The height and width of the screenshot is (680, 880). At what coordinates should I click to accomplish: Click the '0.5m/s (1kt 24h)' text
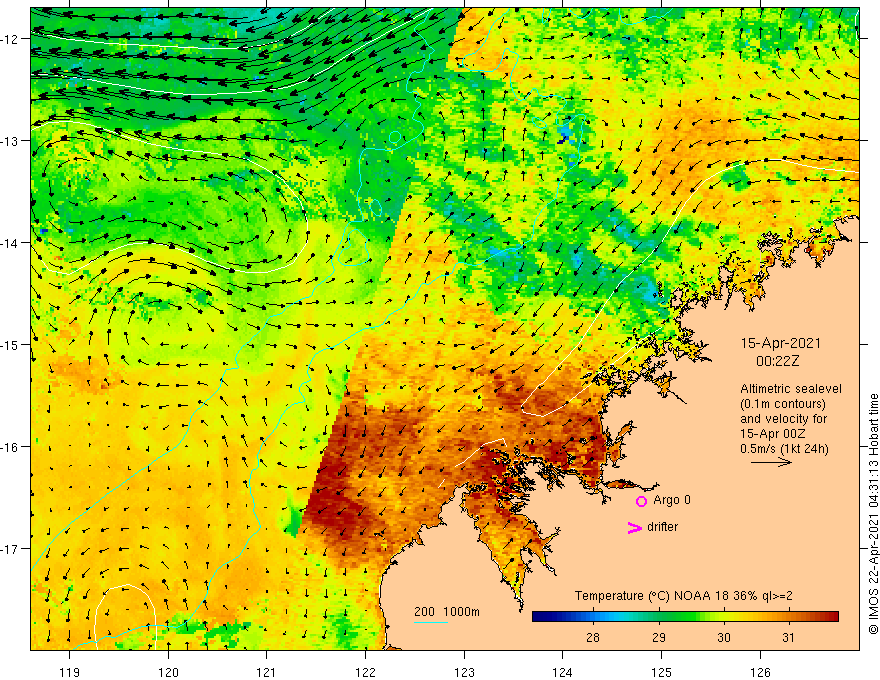pos(784,449)
